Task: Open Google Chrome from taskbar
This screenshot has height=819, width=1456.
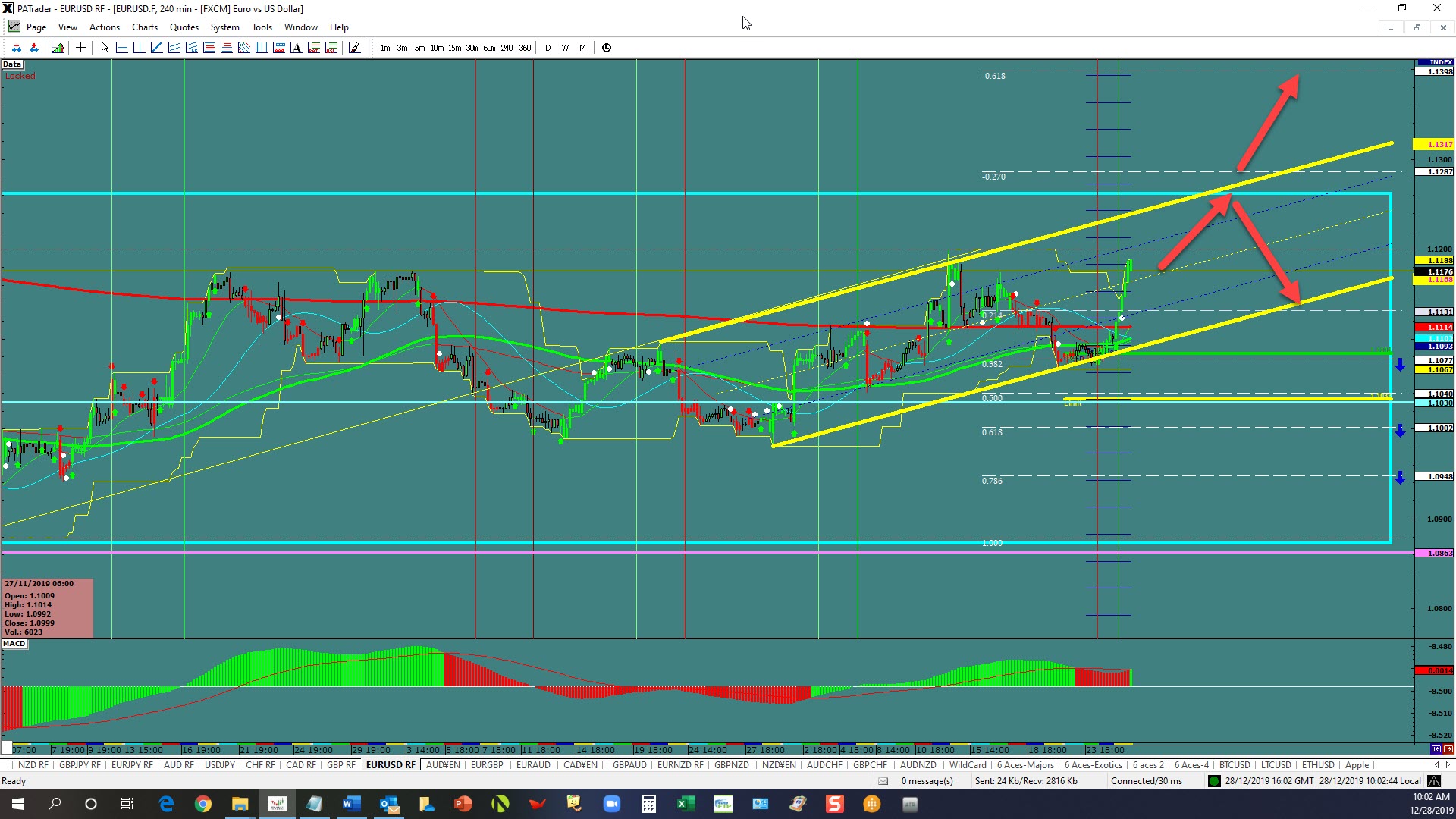Action: coord(203,804)
